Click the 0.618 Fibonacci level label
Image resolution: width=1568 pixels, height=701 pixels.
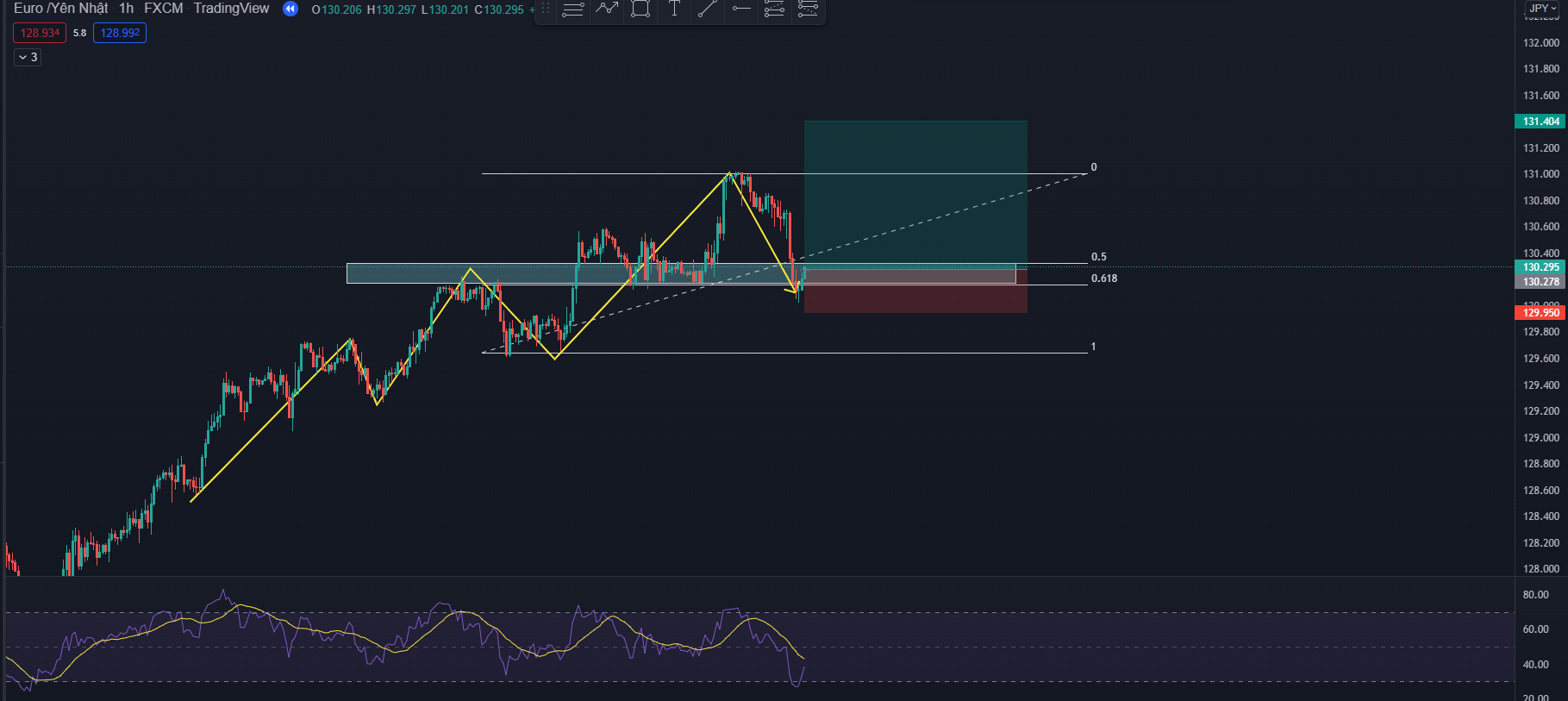[1103, 279]
